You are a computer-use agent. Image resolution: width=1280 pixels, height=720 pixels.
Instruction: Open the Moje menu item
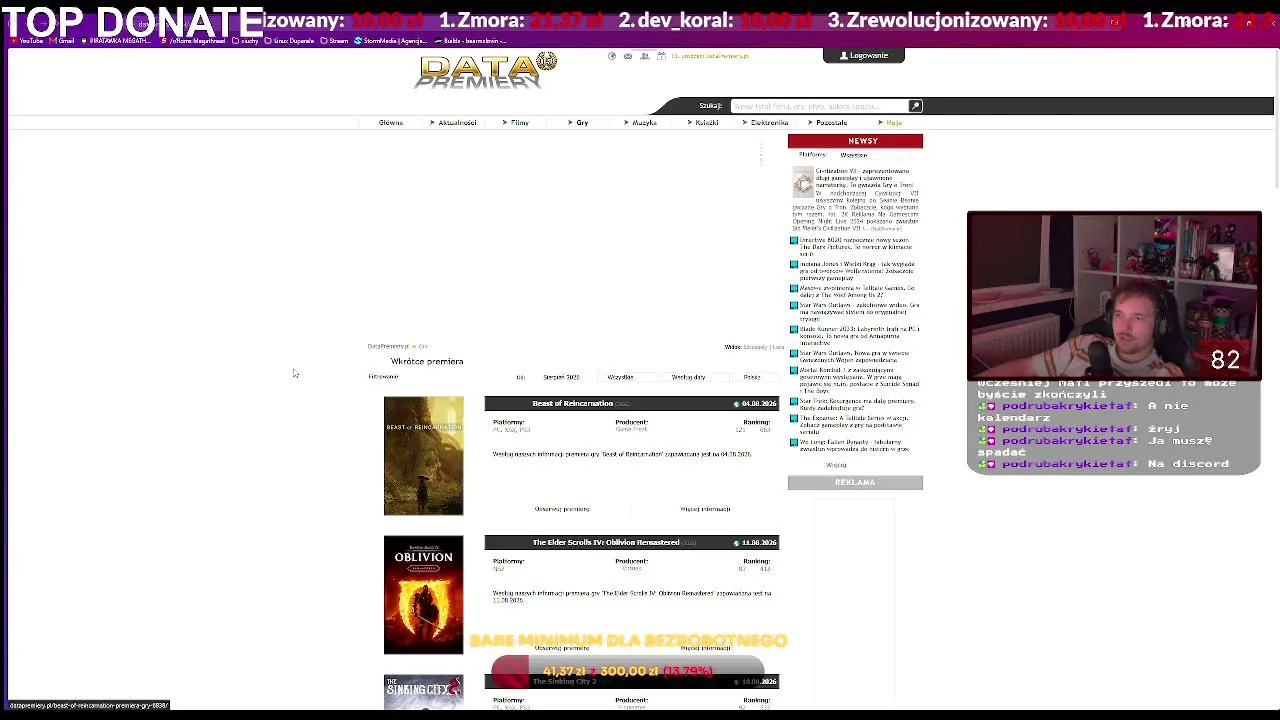pos(892,123)
